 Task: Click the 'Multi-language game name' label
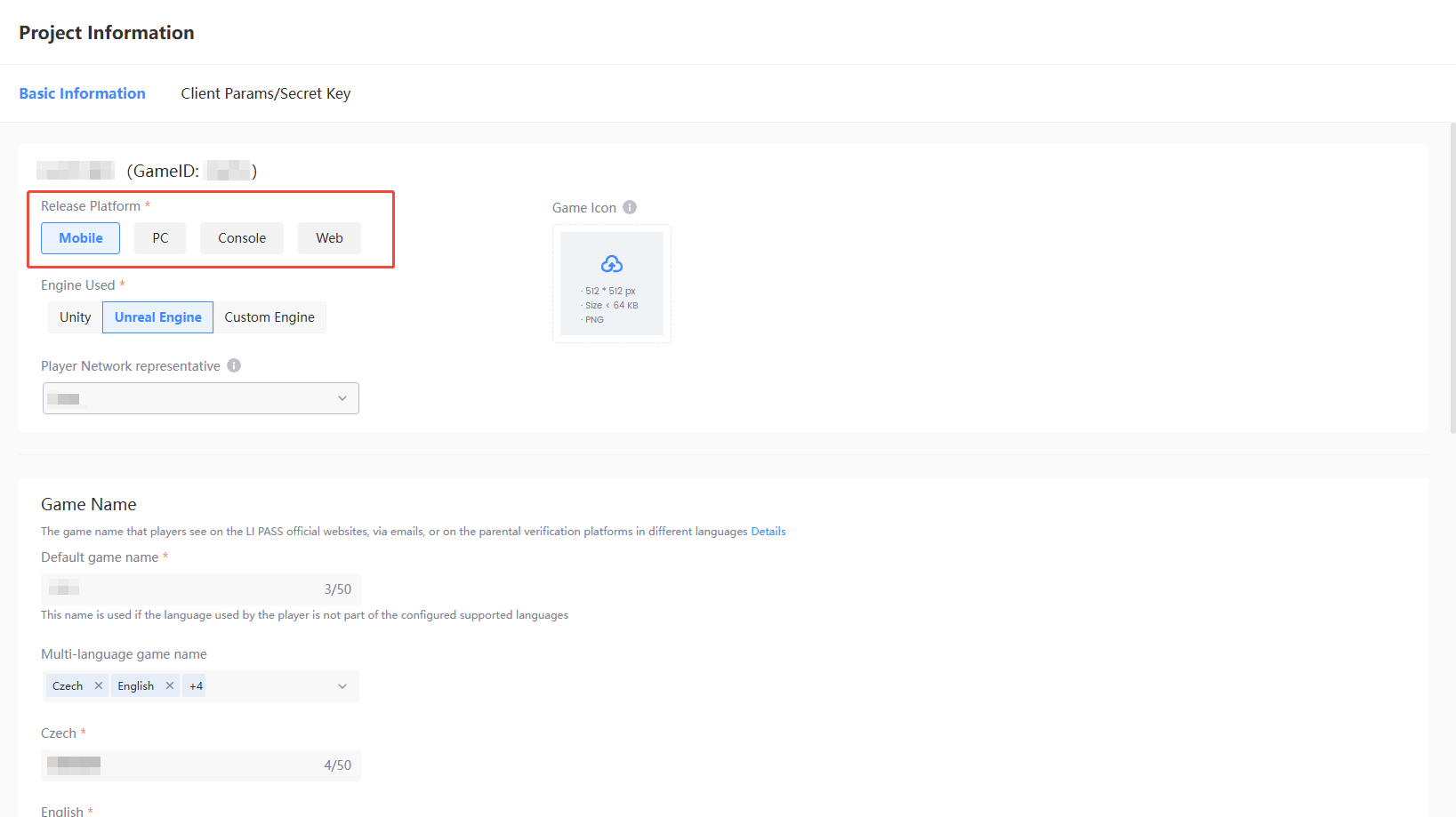[124, 654]
